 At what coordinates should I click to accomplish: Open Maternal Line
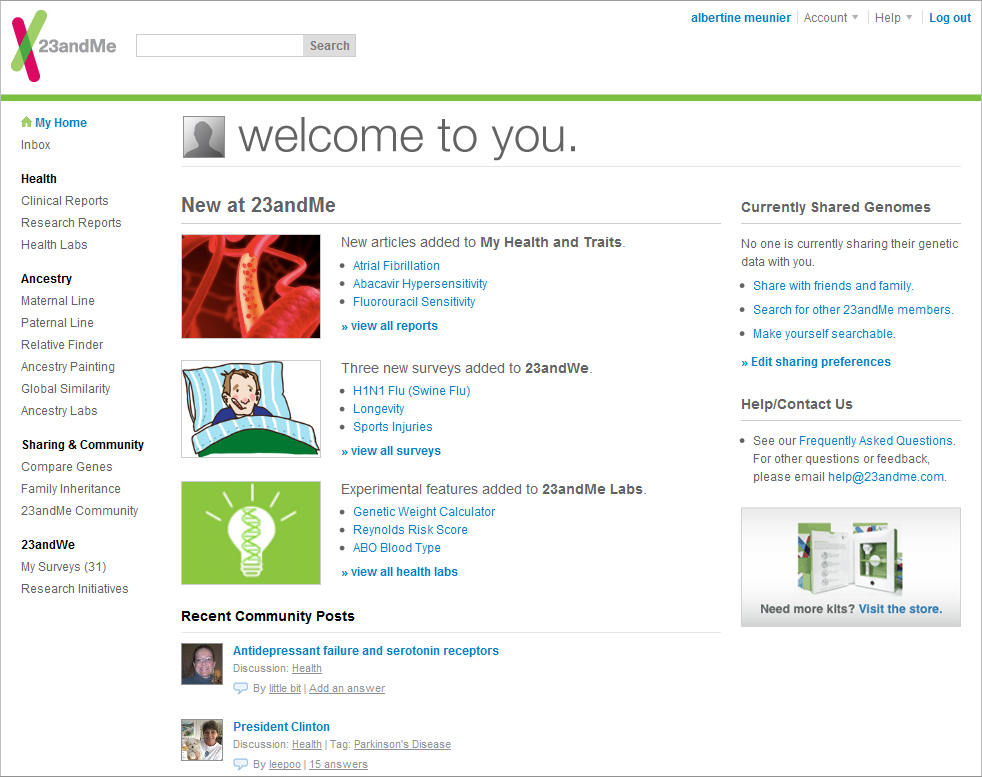[58, 301]
